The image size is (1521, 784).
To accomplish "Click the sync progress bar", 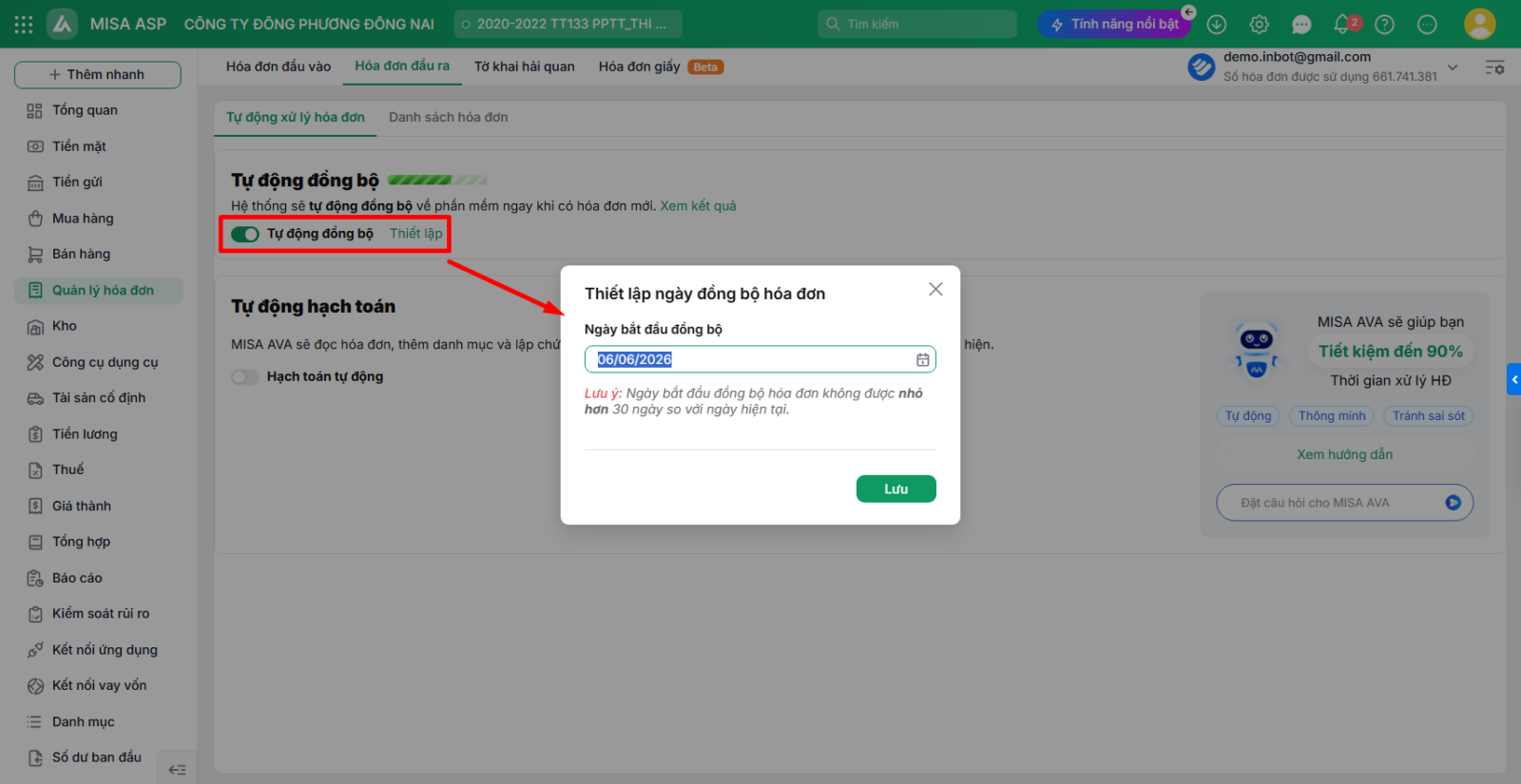I will (x=437, y=180).
